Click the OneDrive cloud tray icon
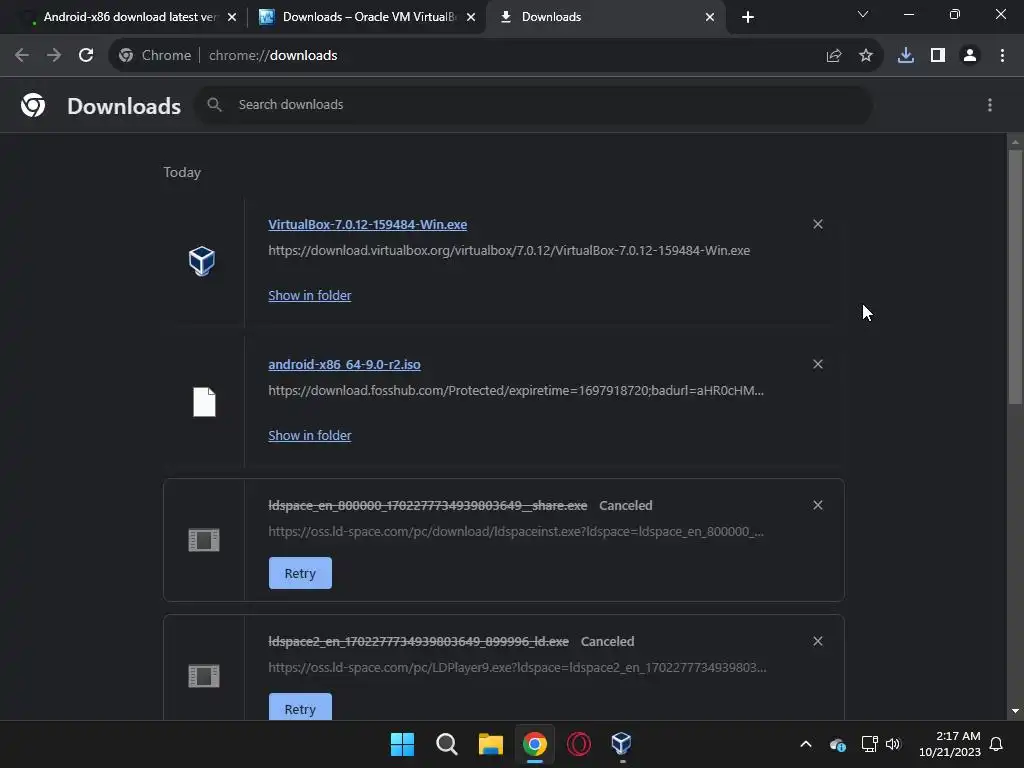The height and width of the screenshot is (768, 1024). (x=838, y=744)
